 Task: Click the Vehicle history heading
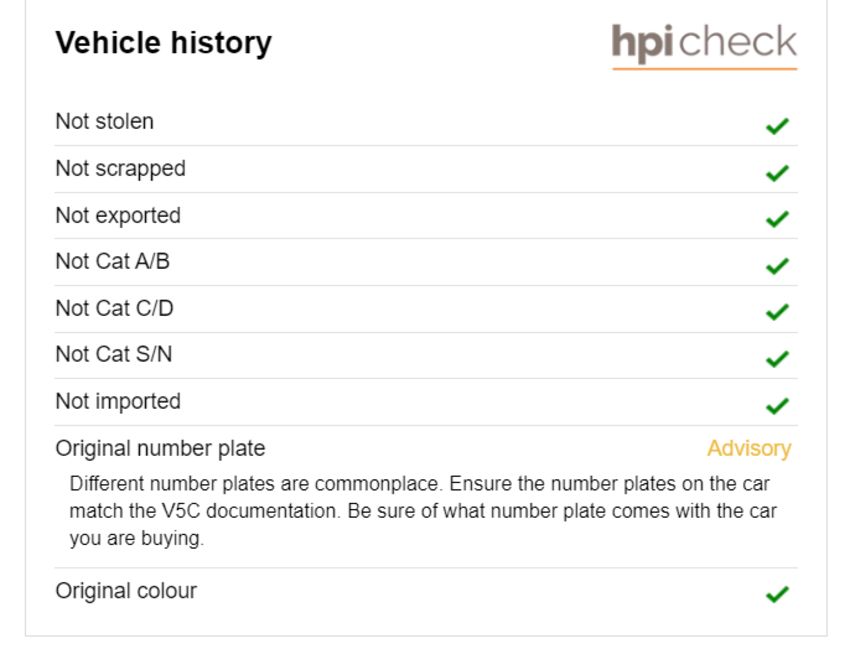coord(164,43)
